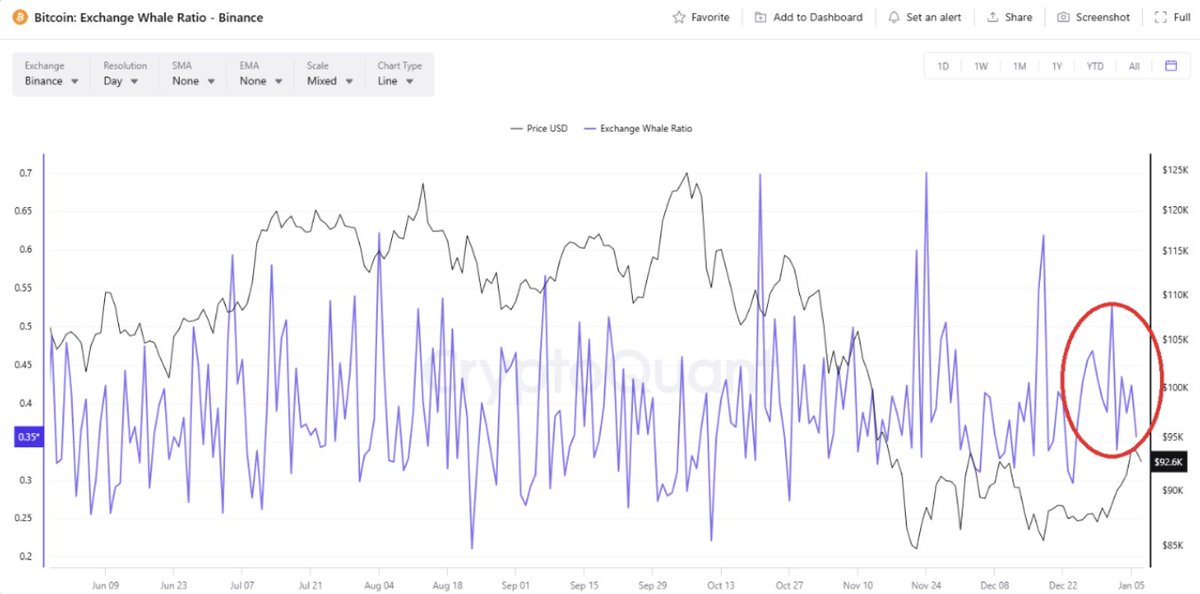Click the Share button label
Screen dimensions: 1200x594
[1019, 17]
